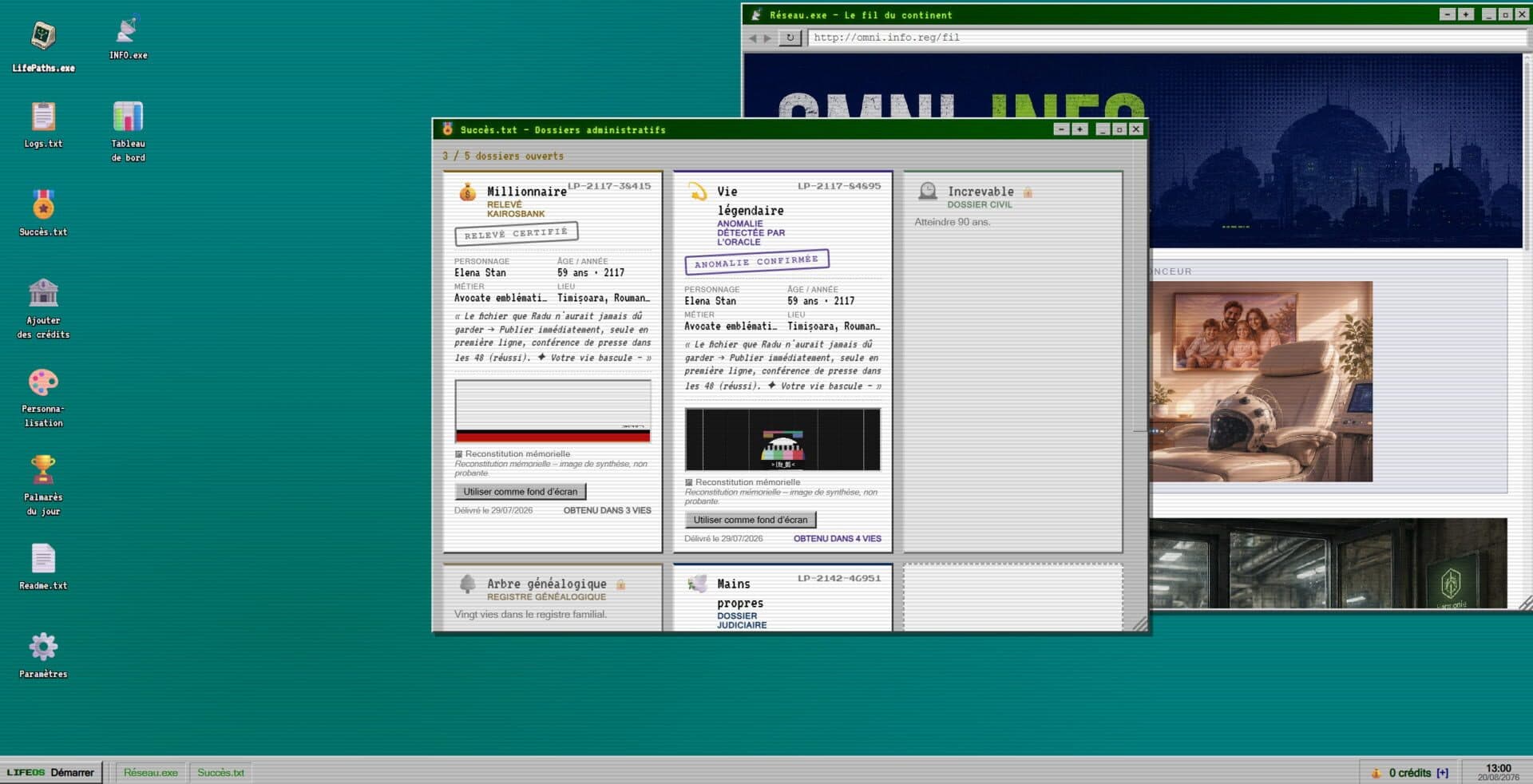1533x784 pixels.
Task: Open the Readme.txt document icon
Action: (x=43, y=567)
